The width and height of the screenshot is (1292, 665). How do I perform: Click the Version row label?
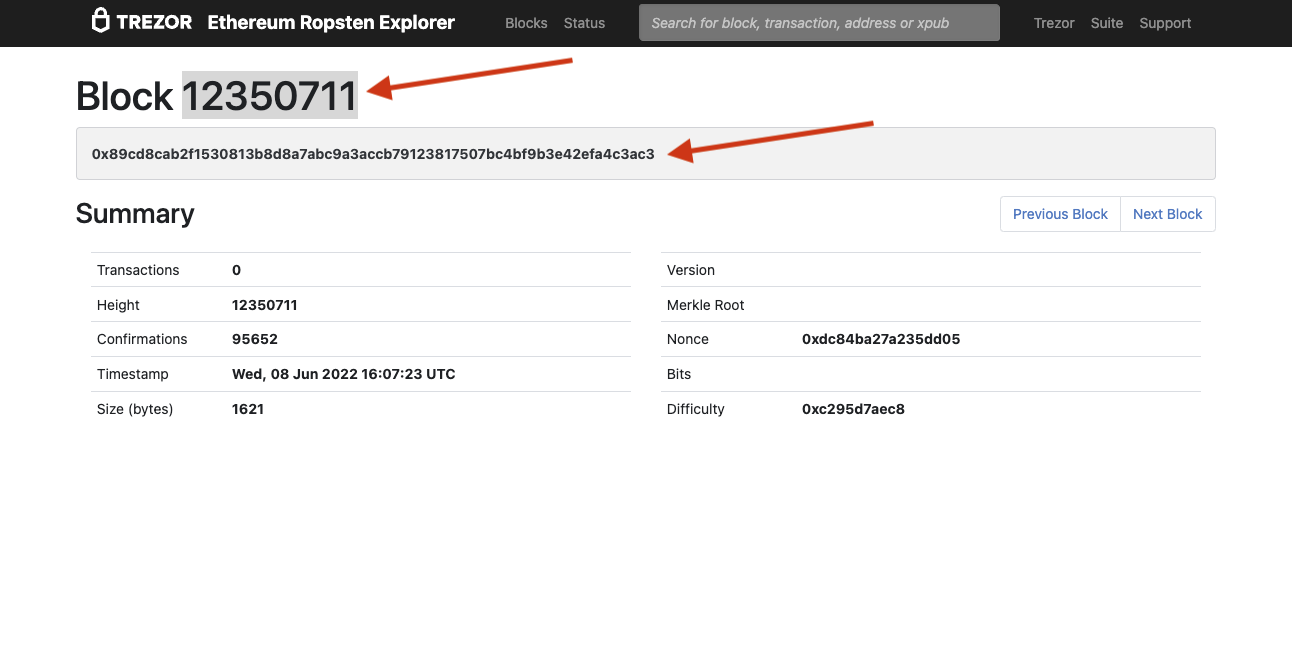click(691, 270)
